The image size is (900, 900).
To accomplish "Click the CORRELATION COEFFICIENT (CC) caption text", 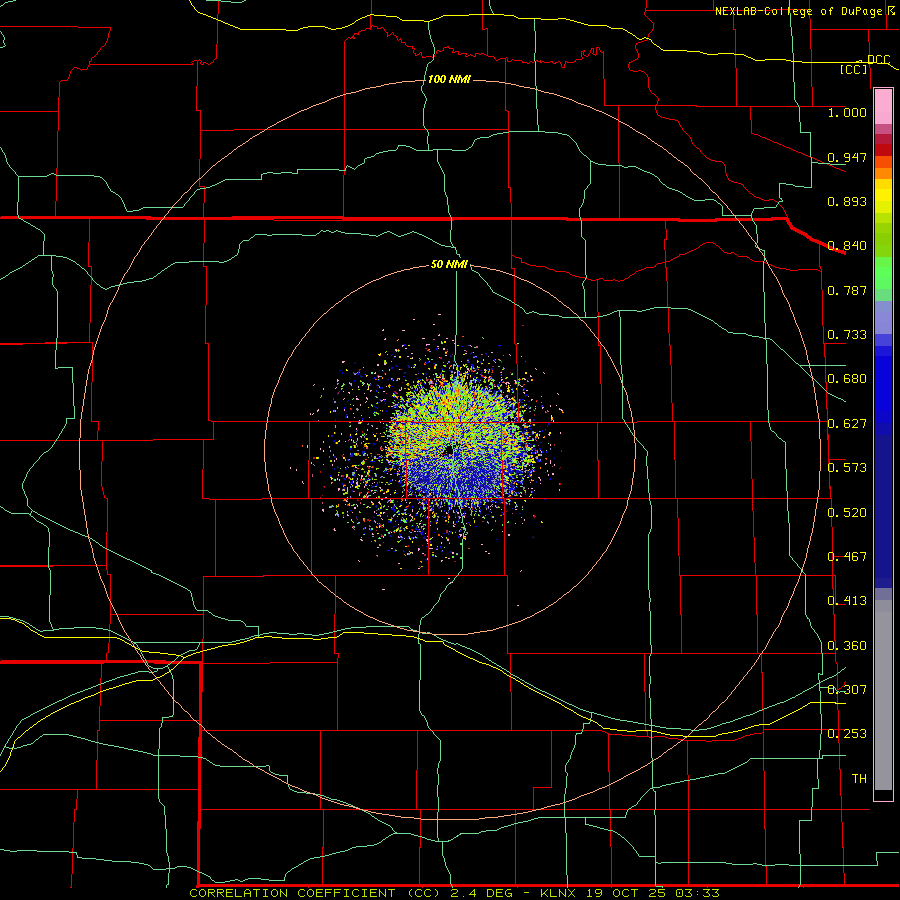I will point(315,893).
